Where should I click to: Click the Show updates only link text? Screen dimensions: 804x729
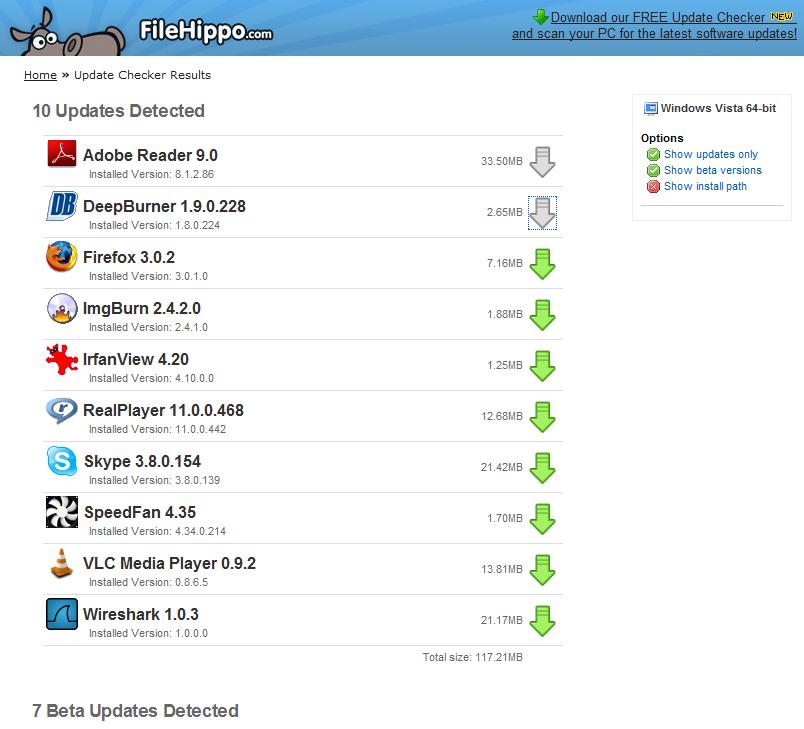(711, 154)
